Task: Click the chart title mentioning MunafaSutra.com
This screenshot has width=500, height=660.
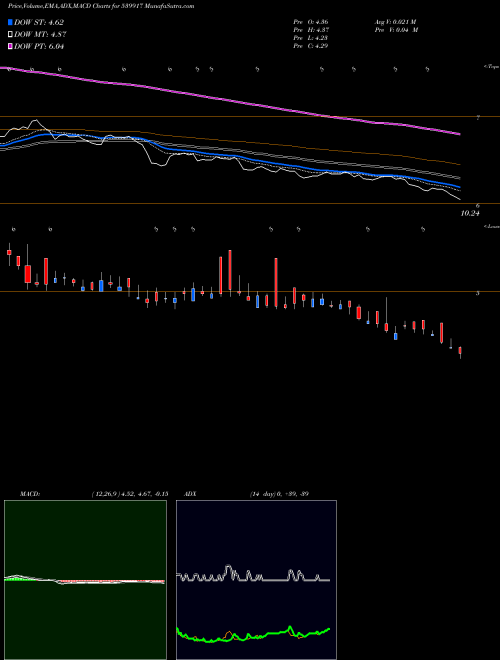Action: (101, 6)
